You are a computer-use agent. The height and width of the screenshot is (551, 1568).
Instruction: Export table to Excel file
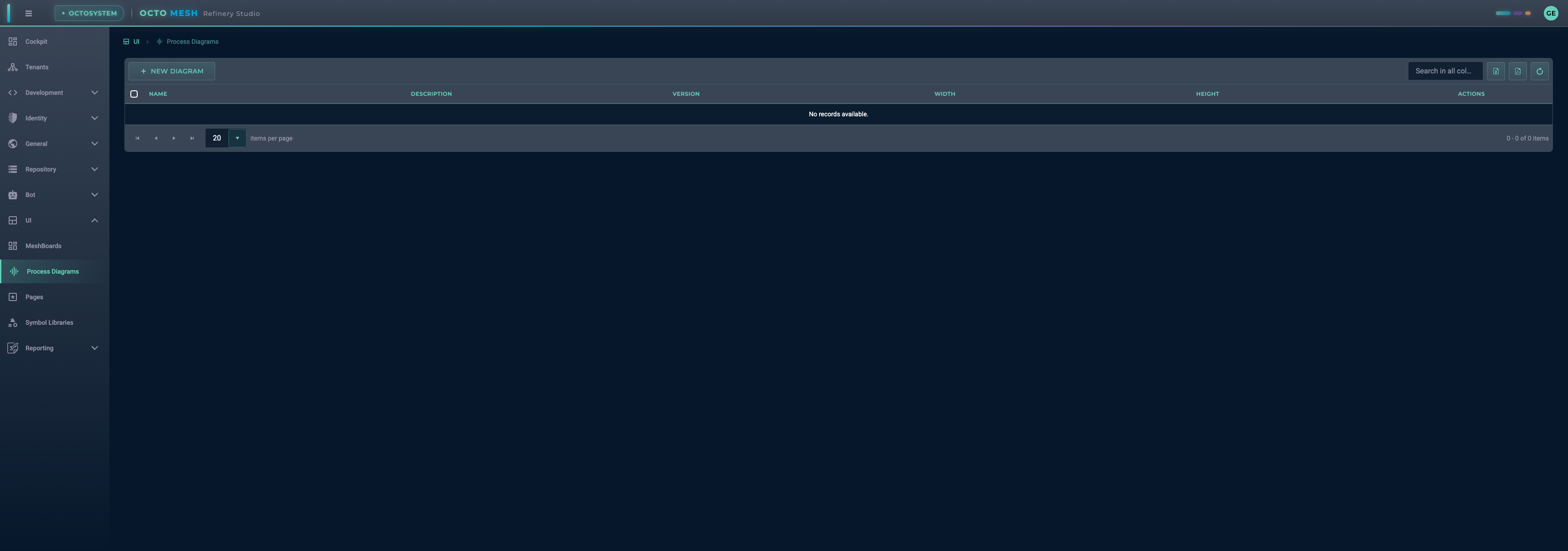[x=1496, y=71]
